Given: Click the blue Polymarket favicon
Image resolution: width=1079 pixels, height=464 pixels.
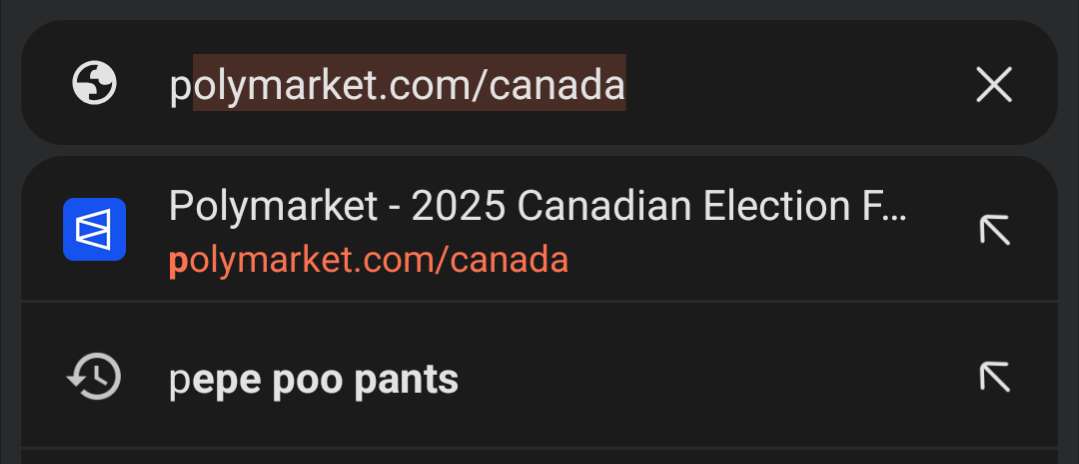Looking at the screenshot, I should pyautogui.click(x=94, y=229).
